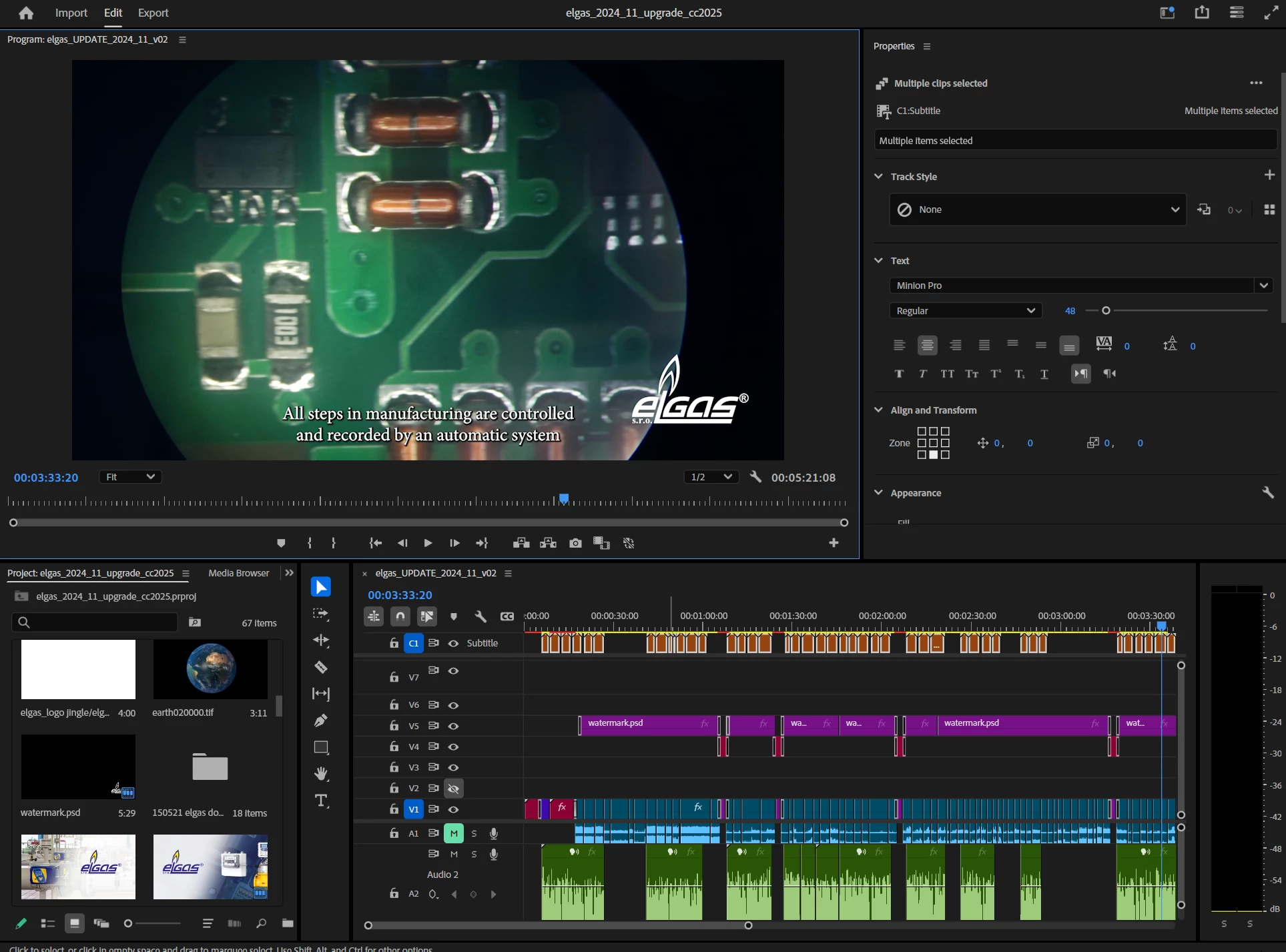The width and height of the screenshot is (1286, 952).
Task: Select the Type tool
Action: [321, 801]
